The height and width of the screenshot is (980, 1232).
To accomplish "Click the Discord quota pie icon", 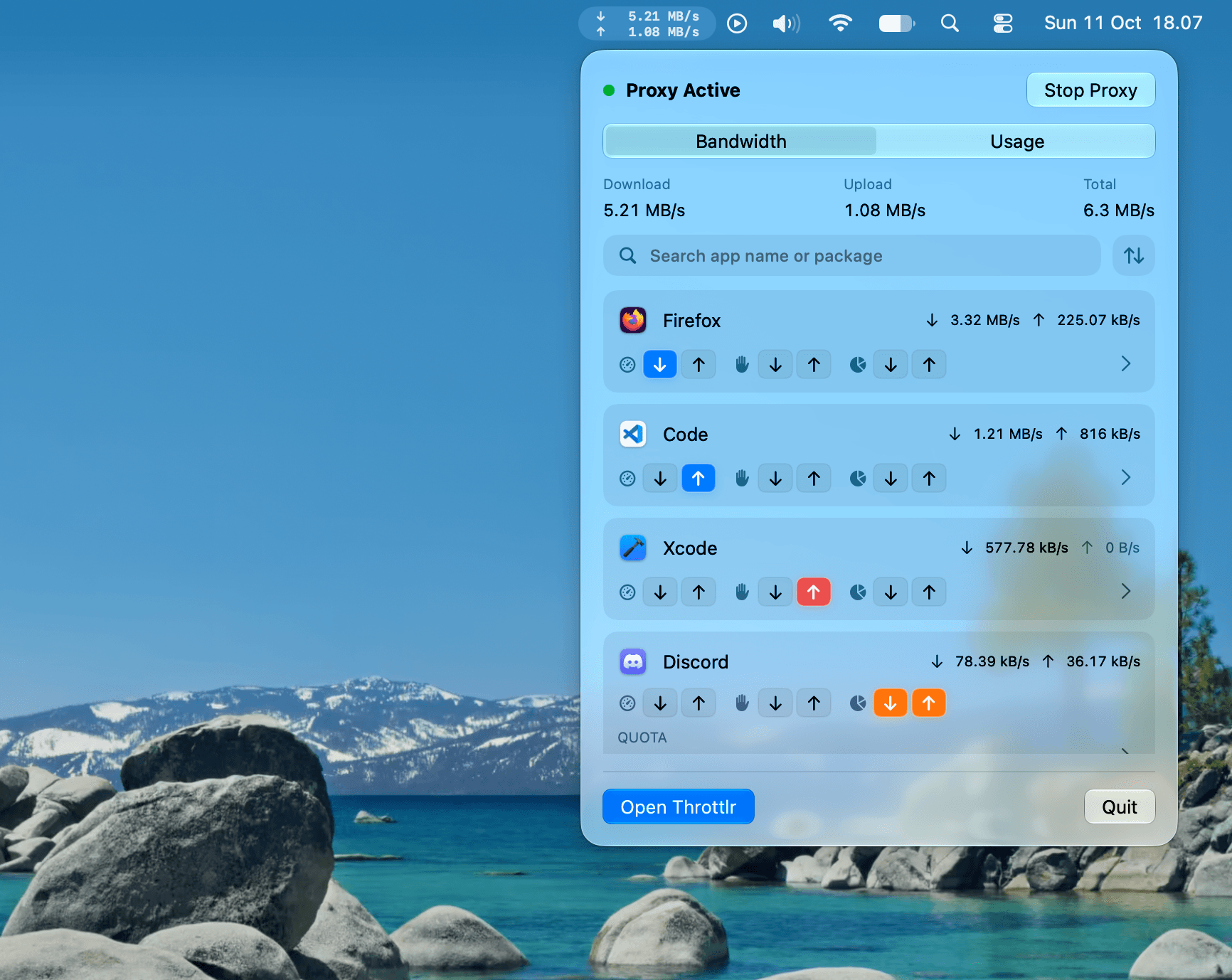I will coord(858,703).
